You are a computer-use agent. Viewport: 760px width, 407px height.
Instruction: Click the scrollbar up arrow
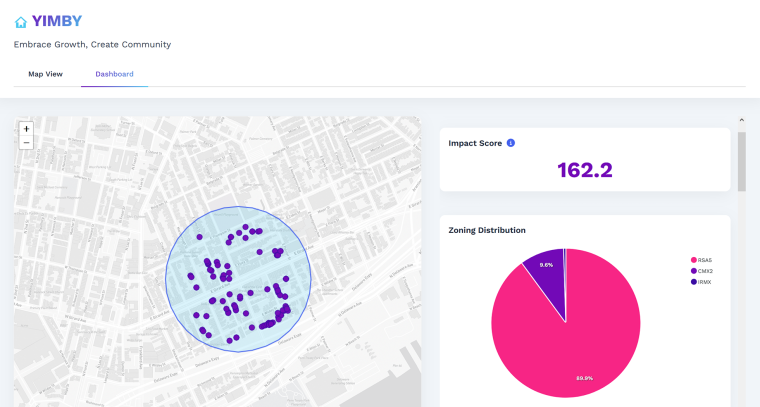pos(742,120)
